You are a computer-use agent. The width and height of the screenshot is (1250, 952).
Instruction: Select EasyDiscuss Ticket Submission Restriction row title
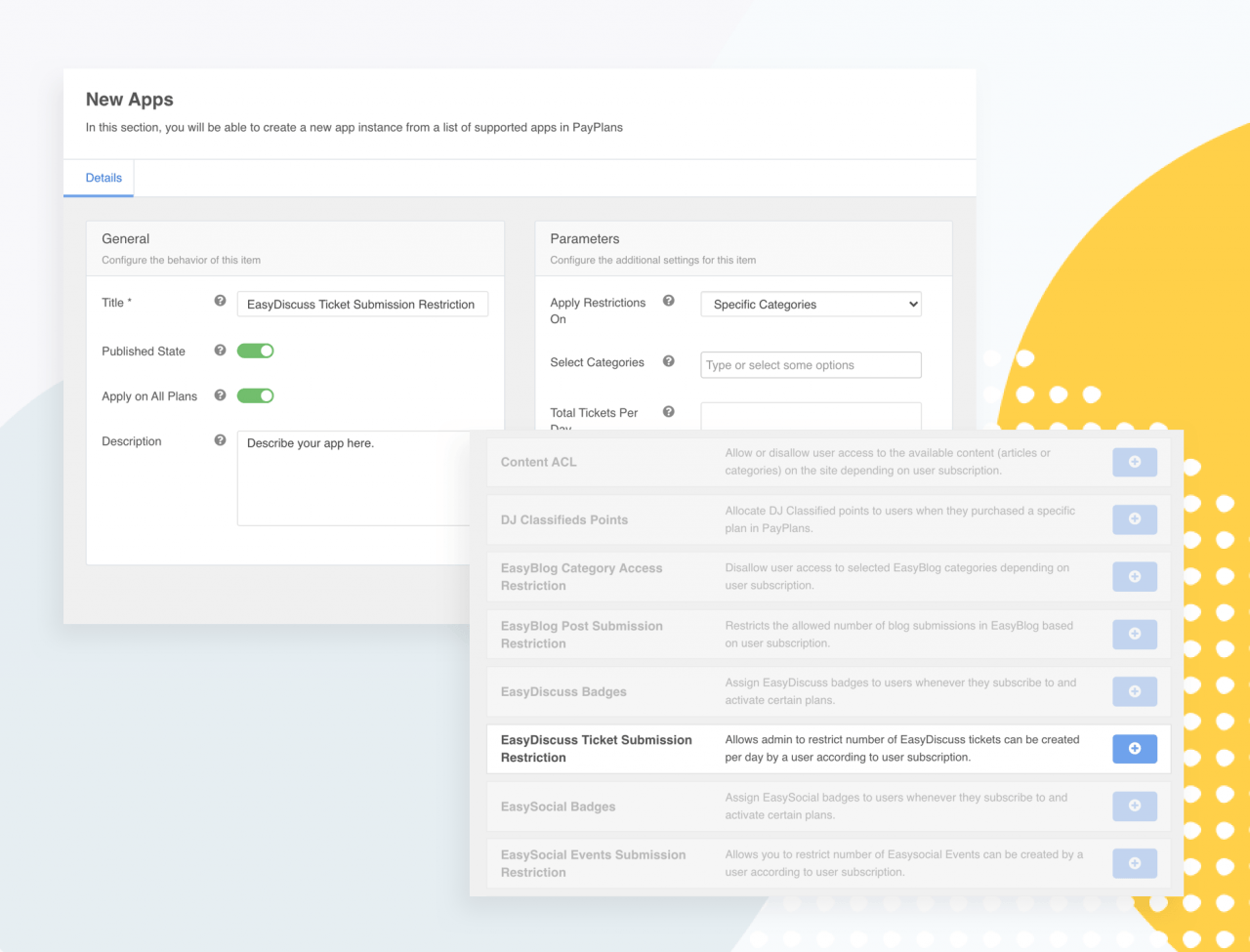coord(596,748)
